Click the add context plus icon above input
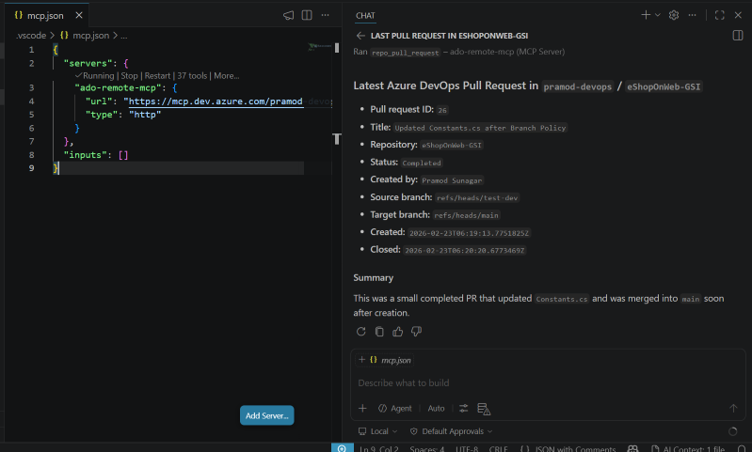The image size is (752, 452). (x=362, y=360)
